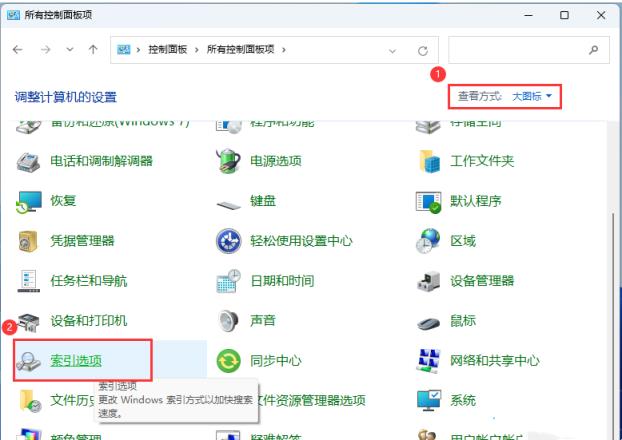The height and width of the screenshot is (440, 622).
Task: Go up one level with up arrow
Action: coord(93,50)
